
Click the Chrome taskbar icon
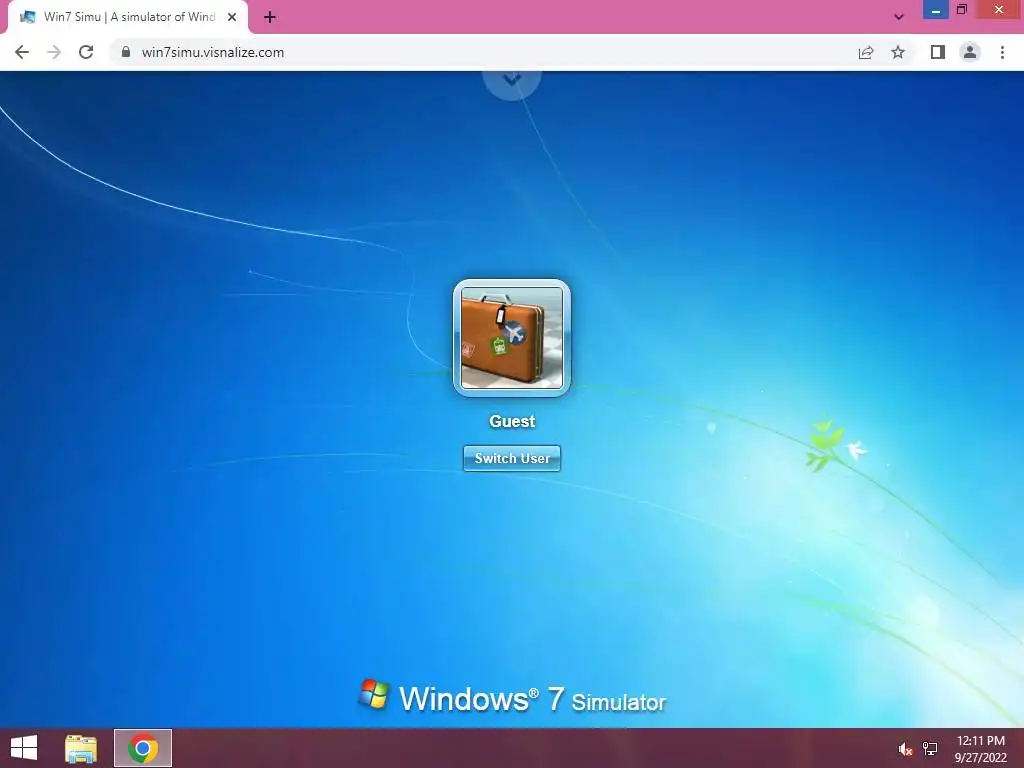point(143,748)
